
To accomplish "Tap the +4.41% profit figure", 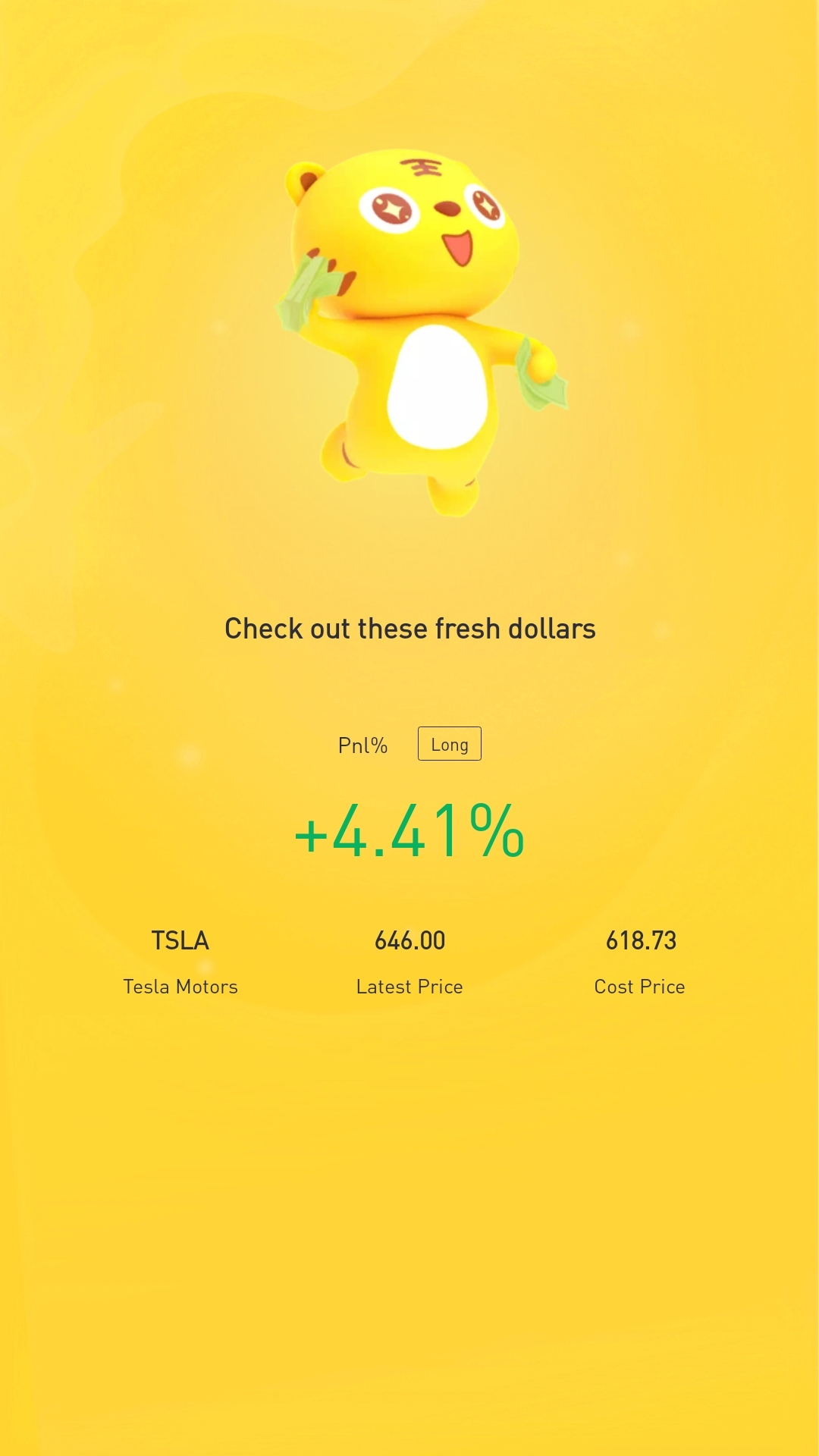I will [x=409, y=832].
